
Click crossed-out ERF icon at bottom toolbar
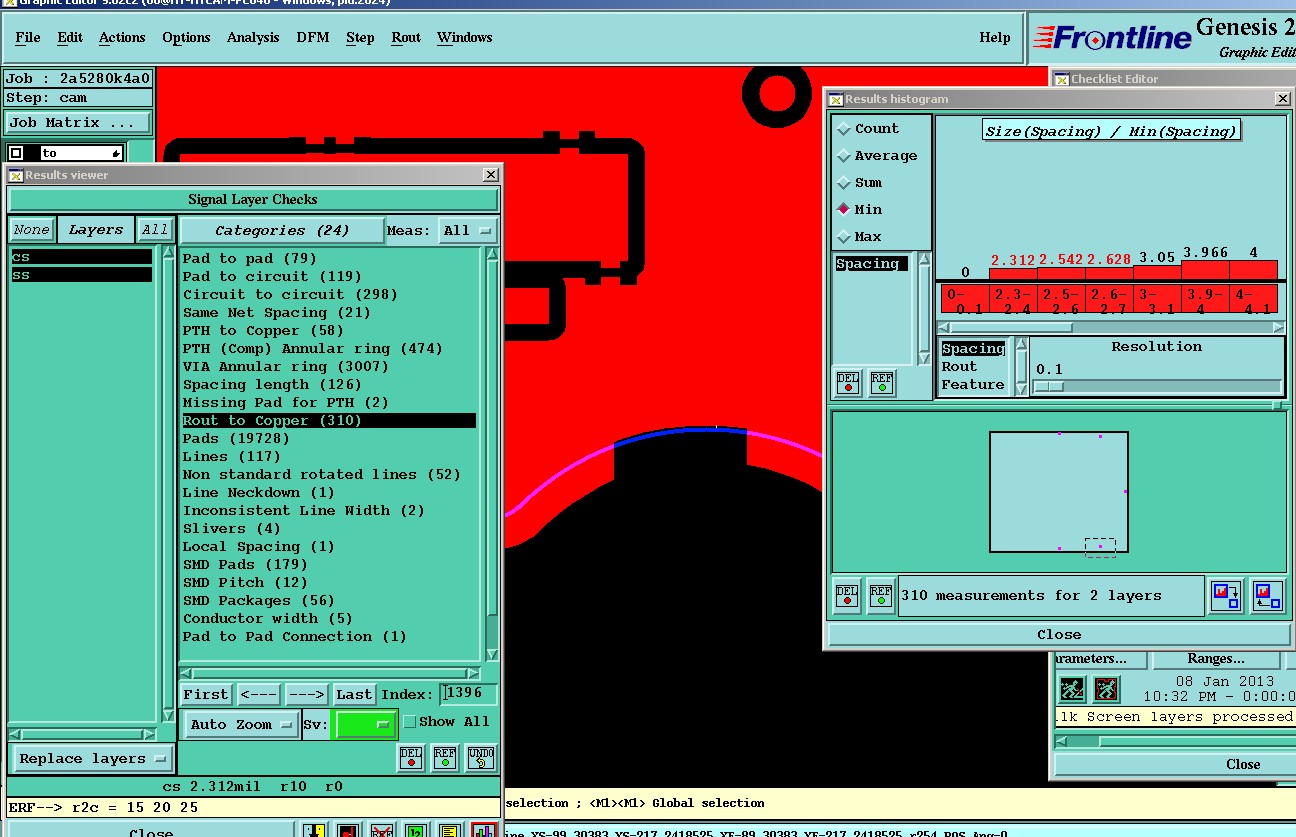[x=382, y=830]
